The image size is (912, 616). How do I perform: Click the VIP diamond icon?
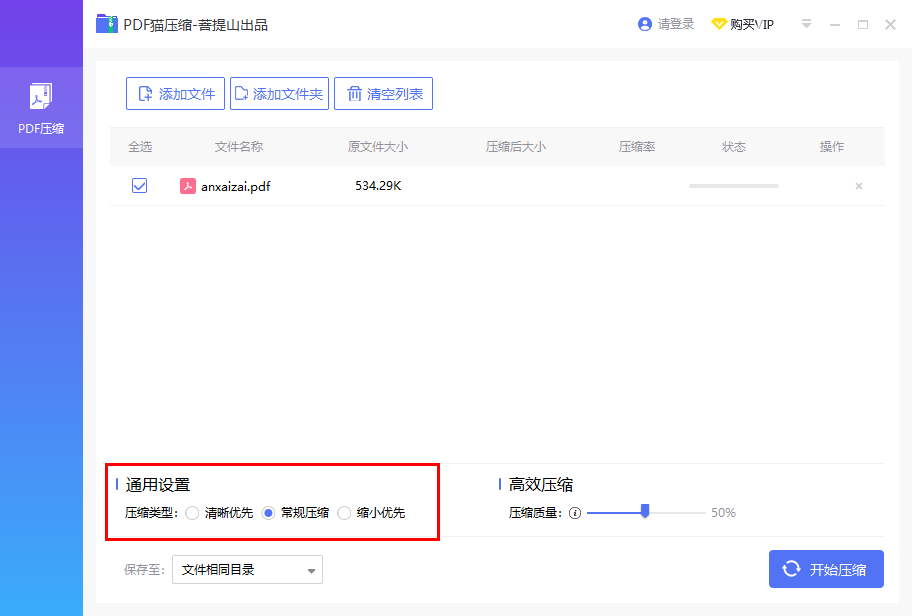coord(719,24)
